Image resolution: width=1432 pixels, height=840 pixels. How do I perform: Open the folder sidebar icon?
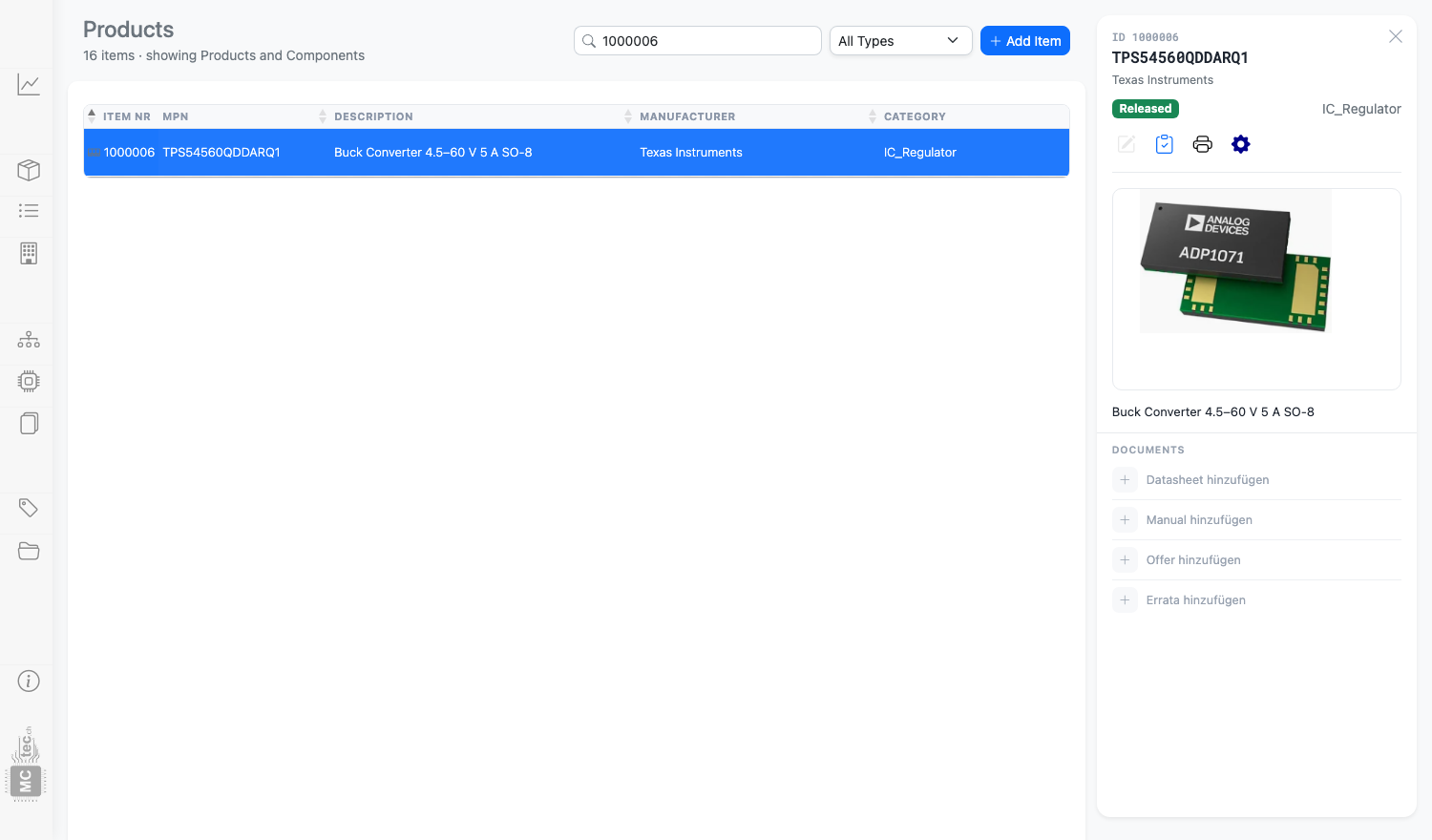29,551
